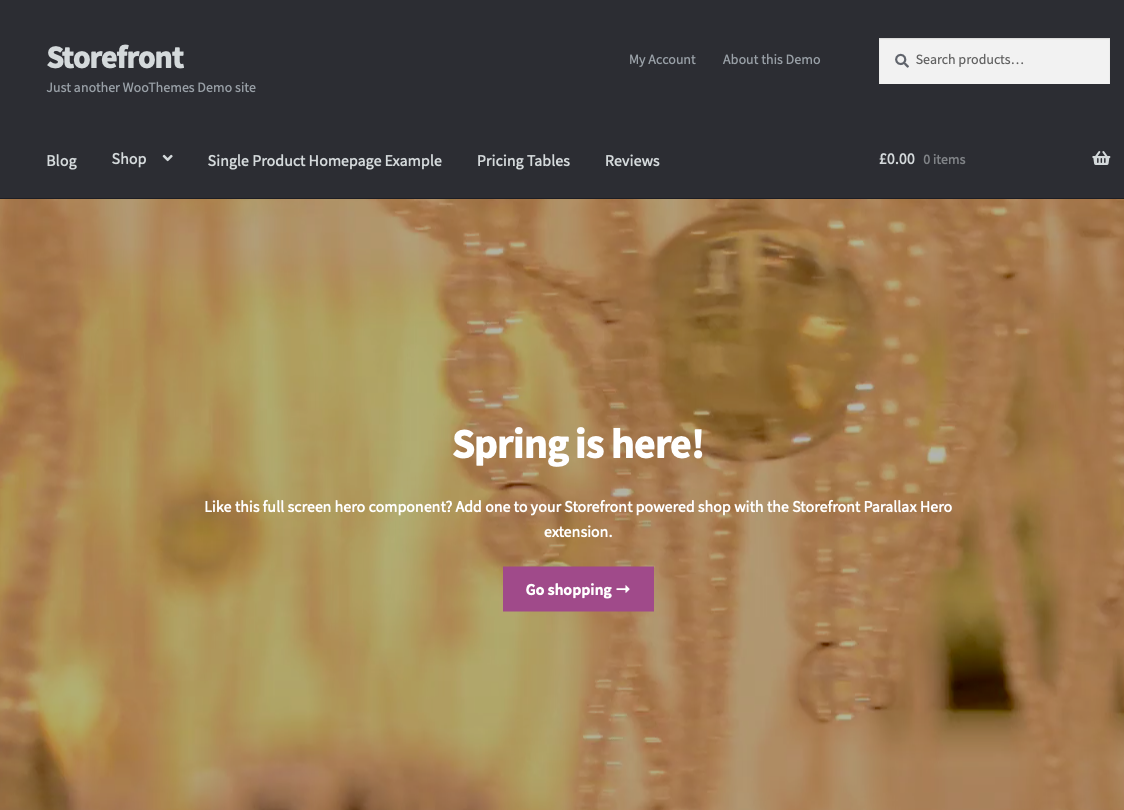The image size is (1124, 810).
Task: Open the Pricing Tables page
Action: pos(523,161)
